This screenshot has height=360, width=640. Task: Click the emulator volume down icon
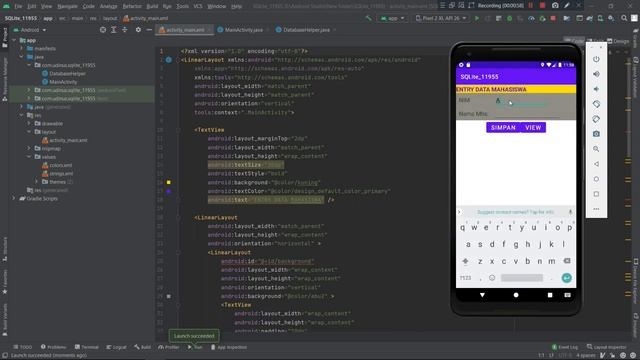point(596,89)
